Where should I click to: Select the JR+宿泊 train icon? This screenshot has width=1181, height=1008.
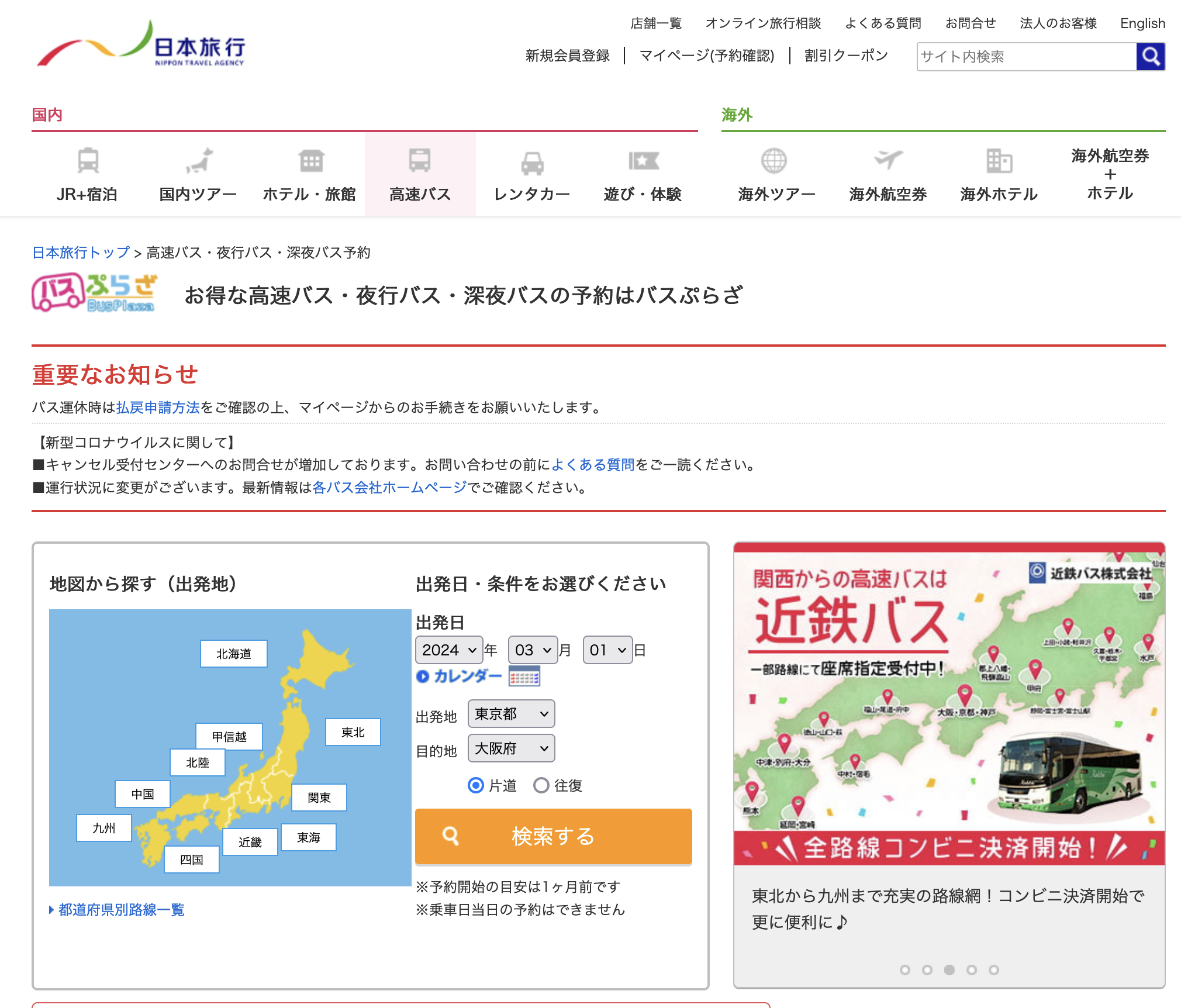point(88,160)
